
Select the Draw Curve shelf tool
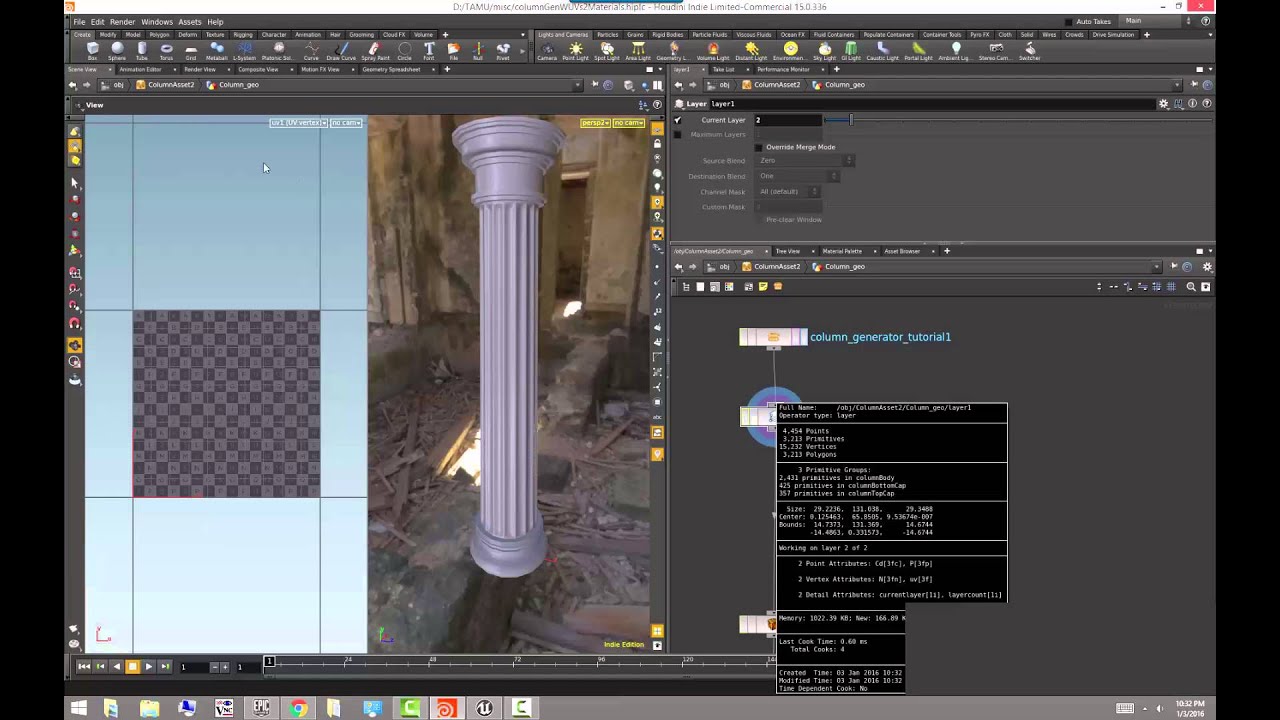click(x=341, y=51)
